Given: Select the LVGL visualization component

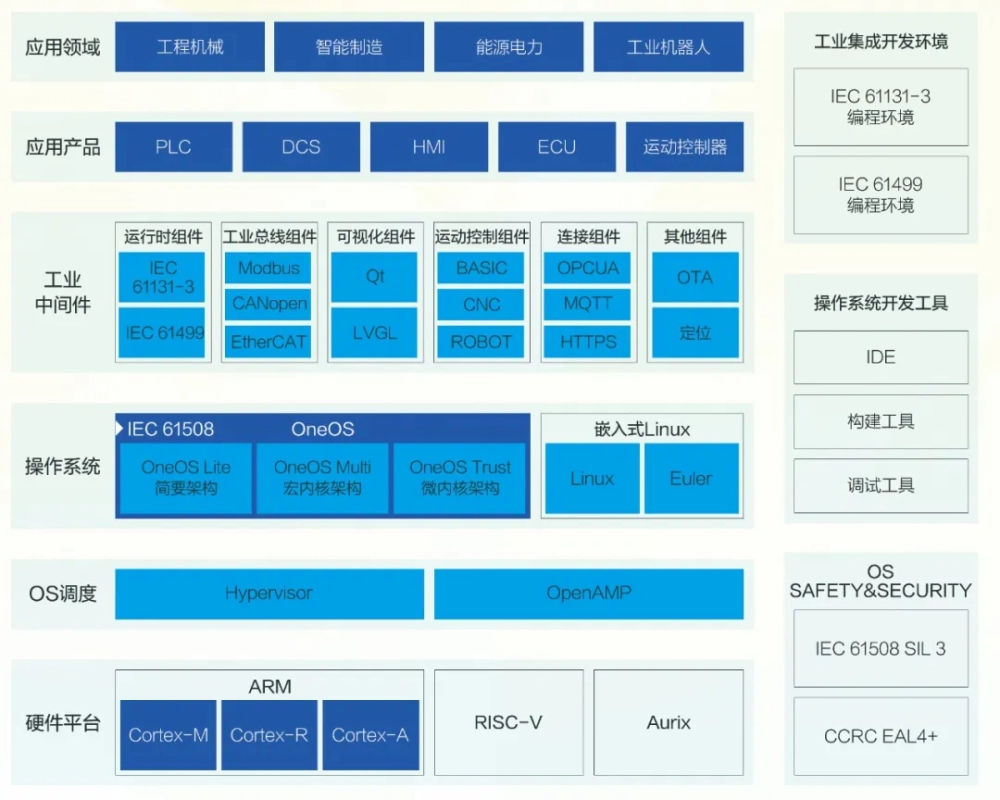Looking at the screenshot, I should (x=375, y=333).
